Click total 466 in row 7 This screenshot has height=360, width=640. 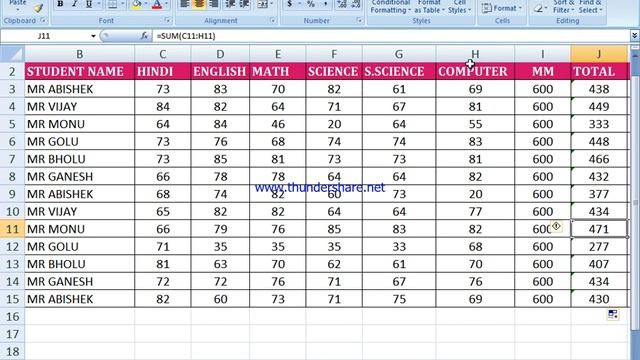click(599, 159)
